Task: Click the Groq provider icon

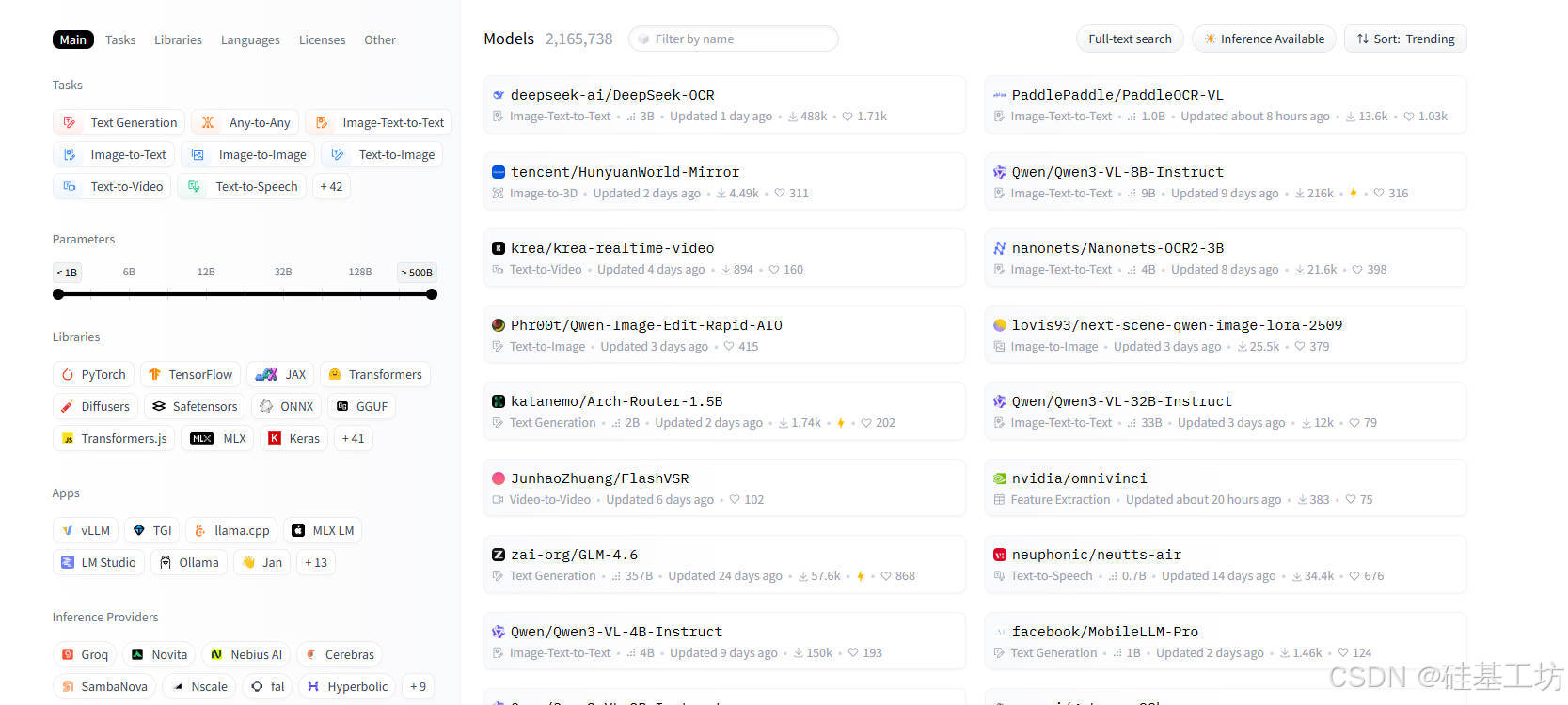Action: [x=68, y=654]
